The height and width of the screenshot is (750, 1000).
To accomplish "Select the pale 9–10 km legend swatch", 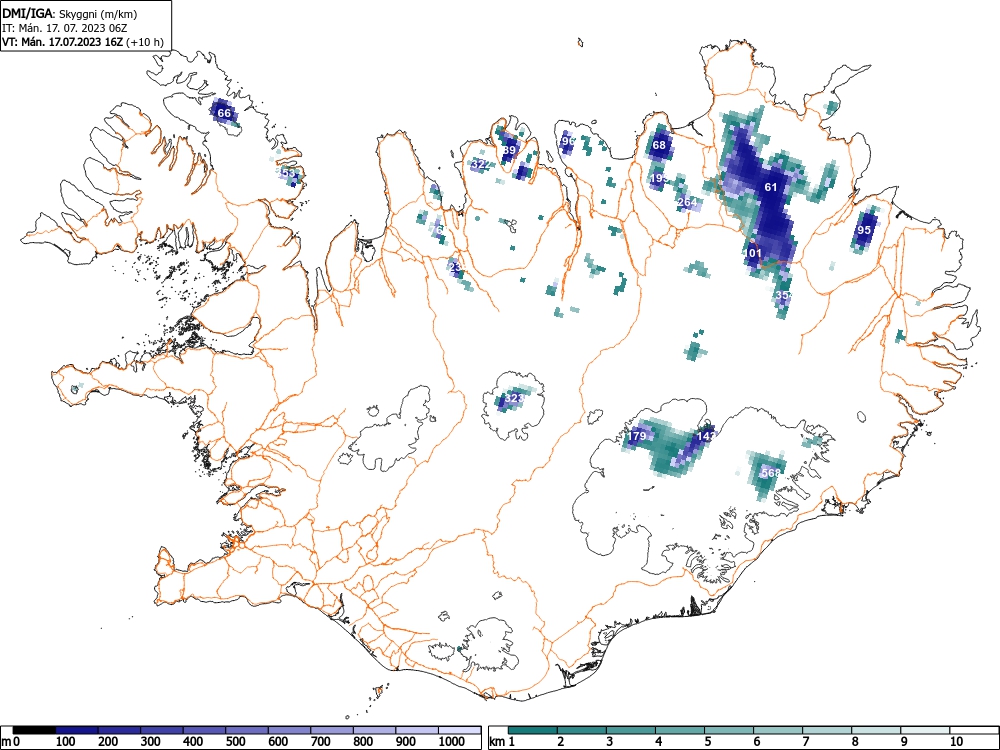I will [925, 730].
